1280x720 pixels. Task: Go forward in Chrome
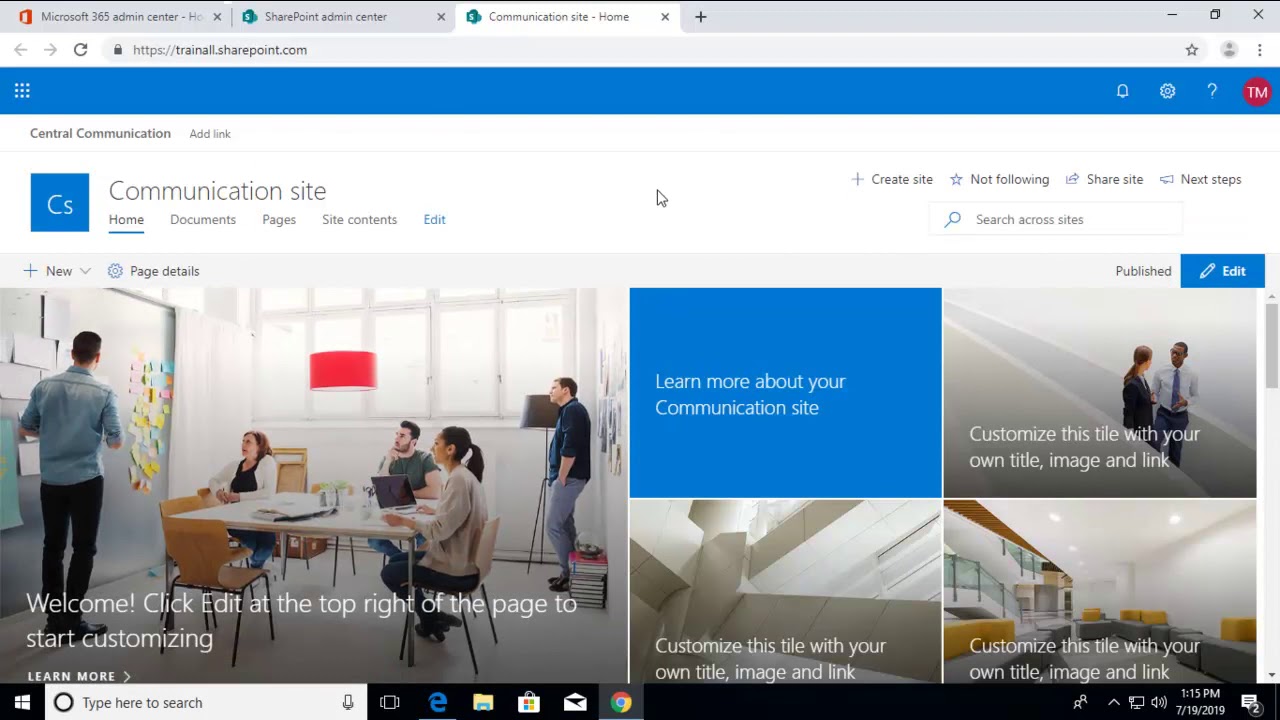pyautogui.click(x=50, y=50)
